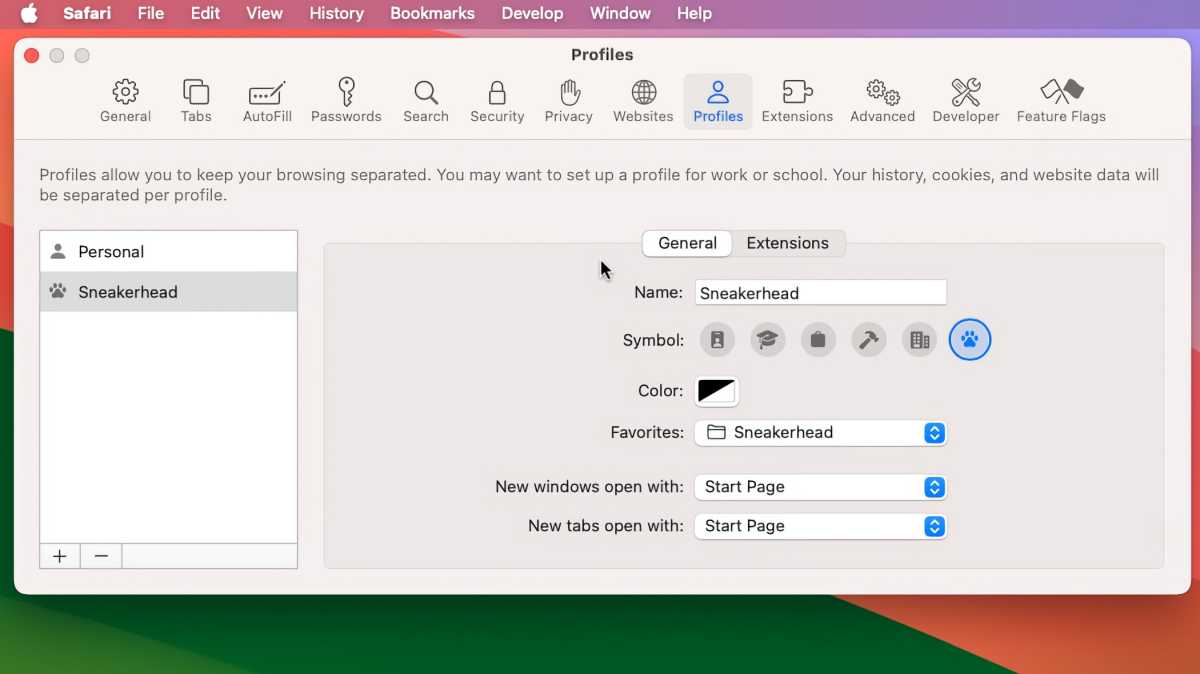Add a new profile with plus button
1200x674 pixels.
click(60, 556)
